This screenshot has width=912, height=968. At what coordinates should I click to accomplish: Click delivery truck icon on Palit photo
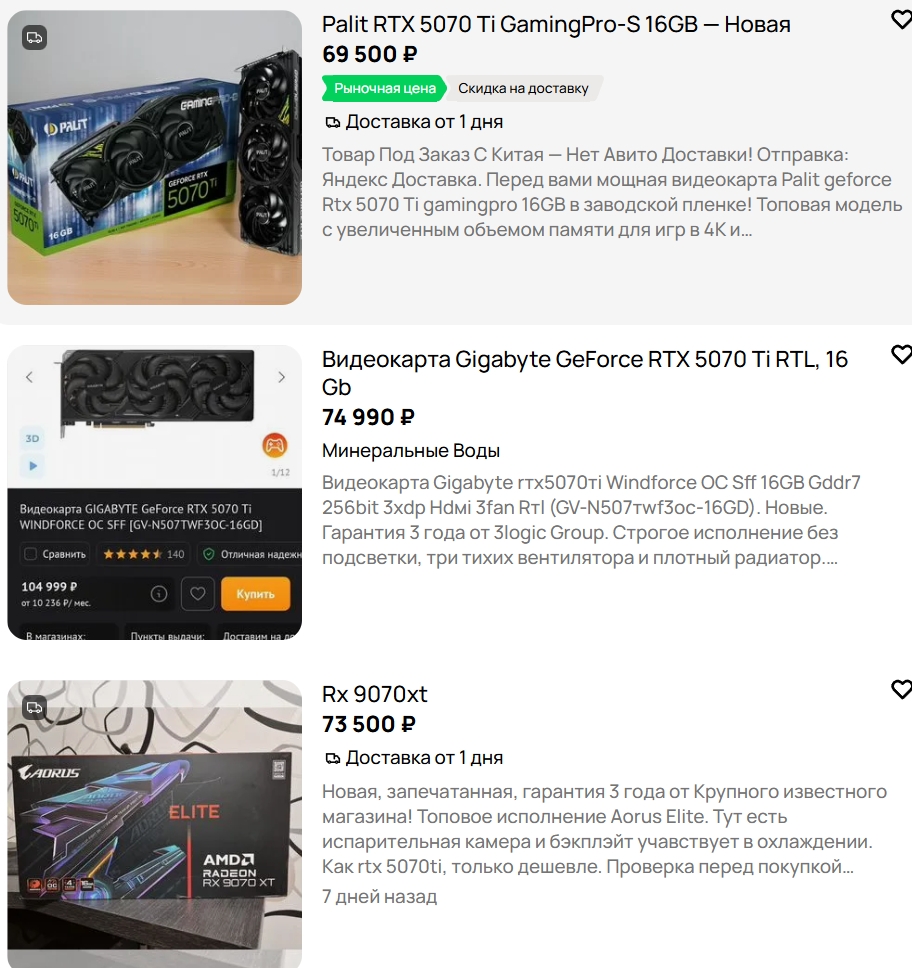click(x=35, y=38)
